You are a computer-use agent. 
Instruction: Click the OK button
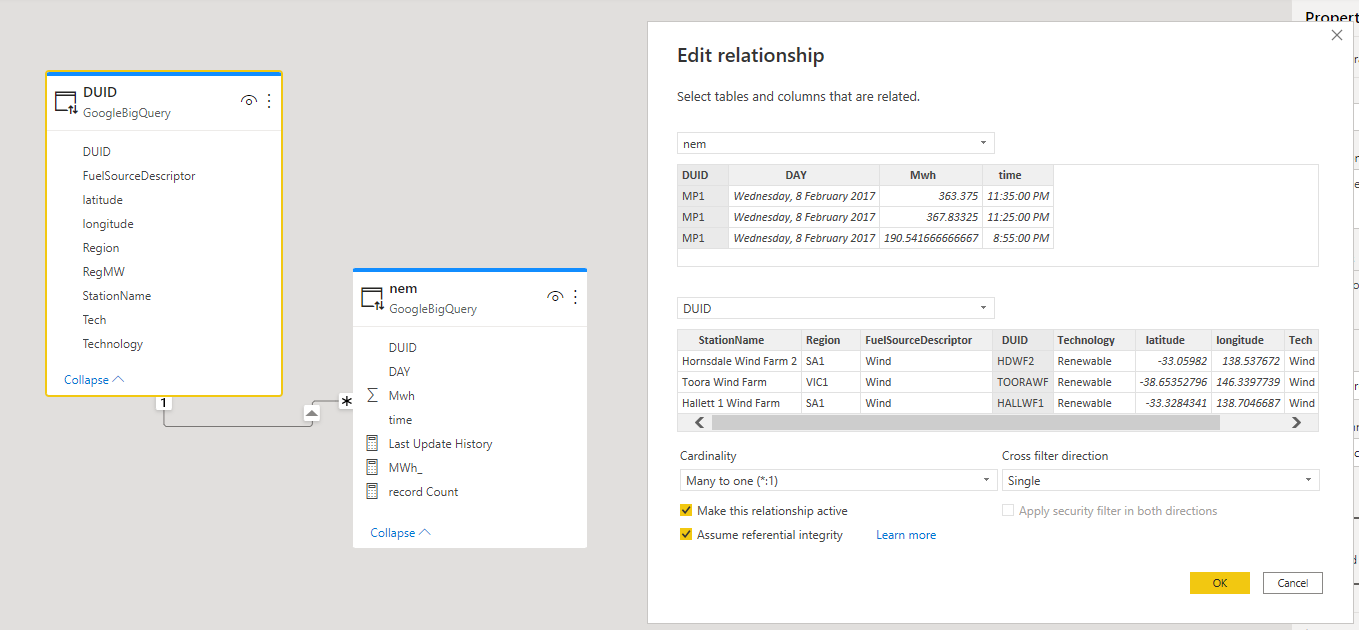point(1219,583)
